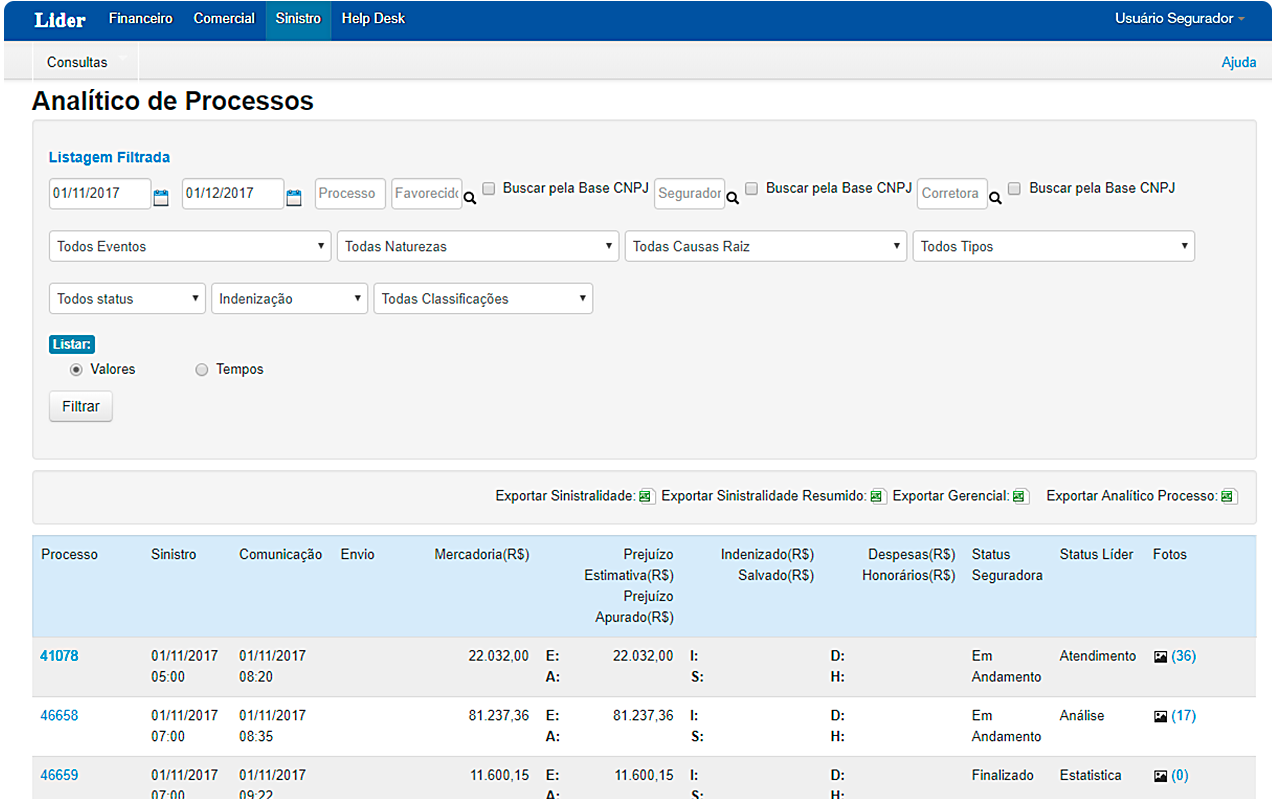Check Buscar pela Base CNPJ after Favorecido
The width and height of the screenshot is (1280, 803).
click(489, 188)
